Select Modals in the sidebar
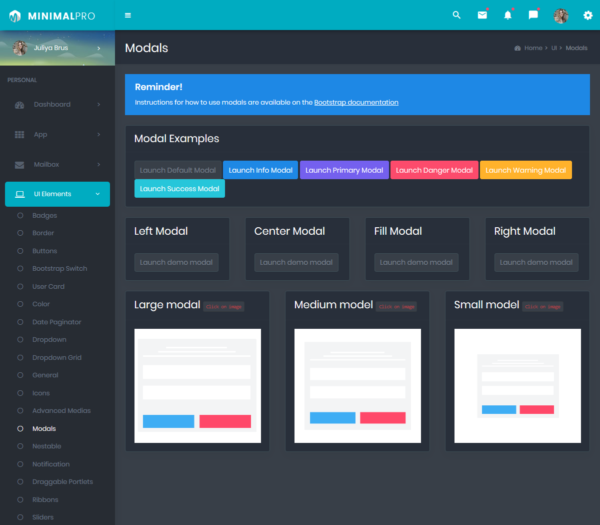Image resolution: width=600 pixels, height=525 pixels. click(x=44, y=429)
